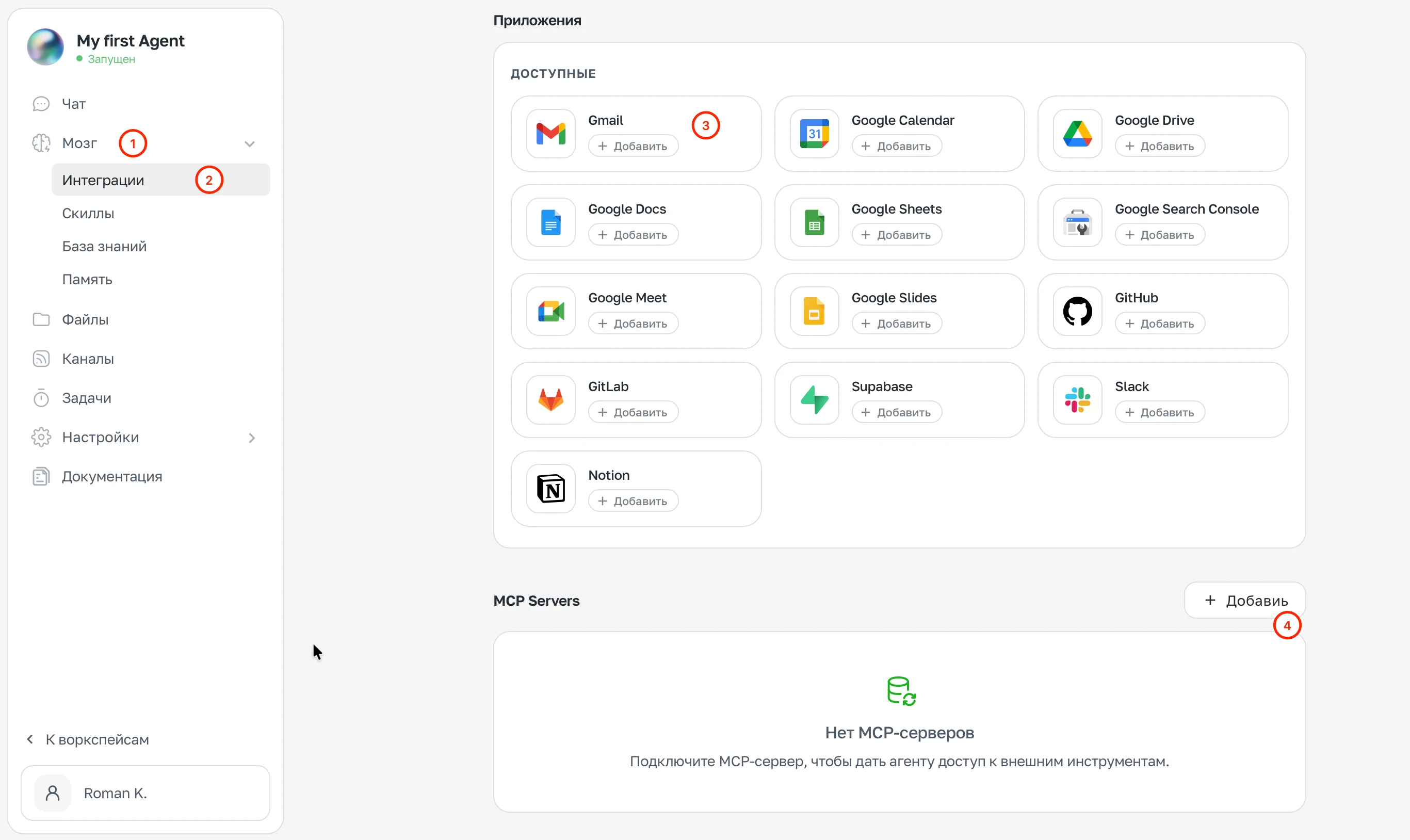
Task: Click the folder icon beside Файлы
Action: point(41,319)
